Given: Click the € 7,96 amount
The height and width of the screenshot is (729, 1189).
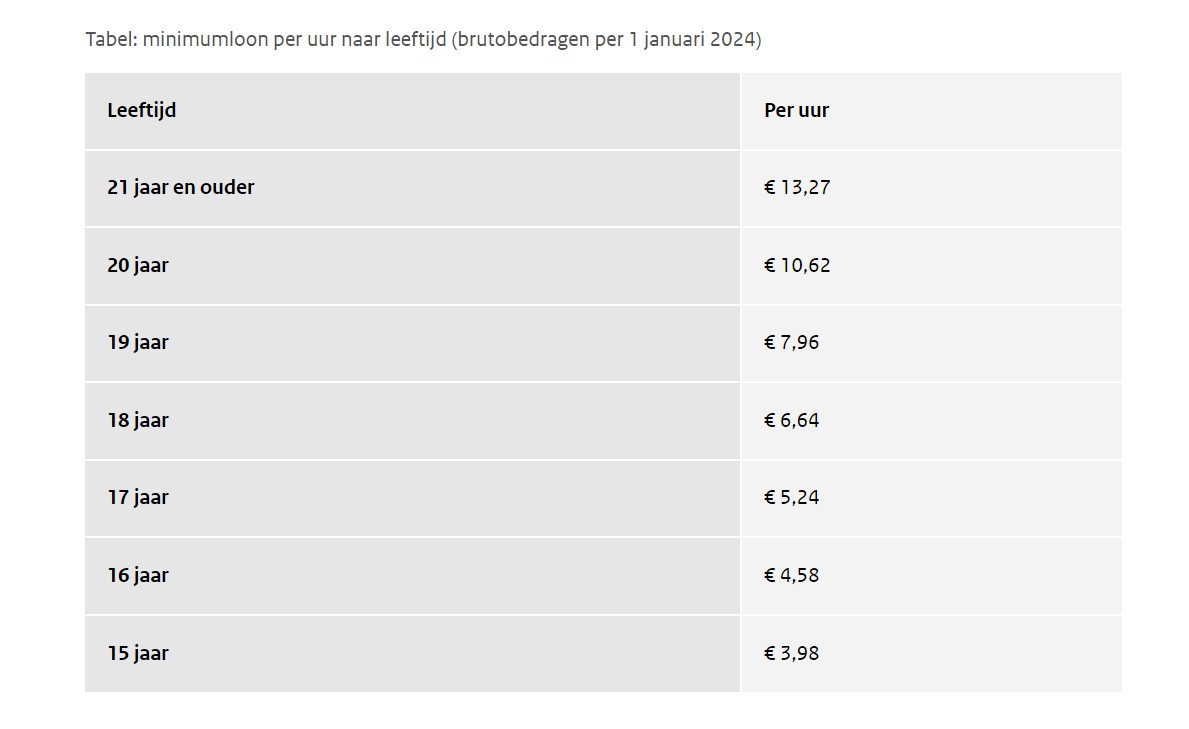Looking at the screenshot, I should point(792,343).
